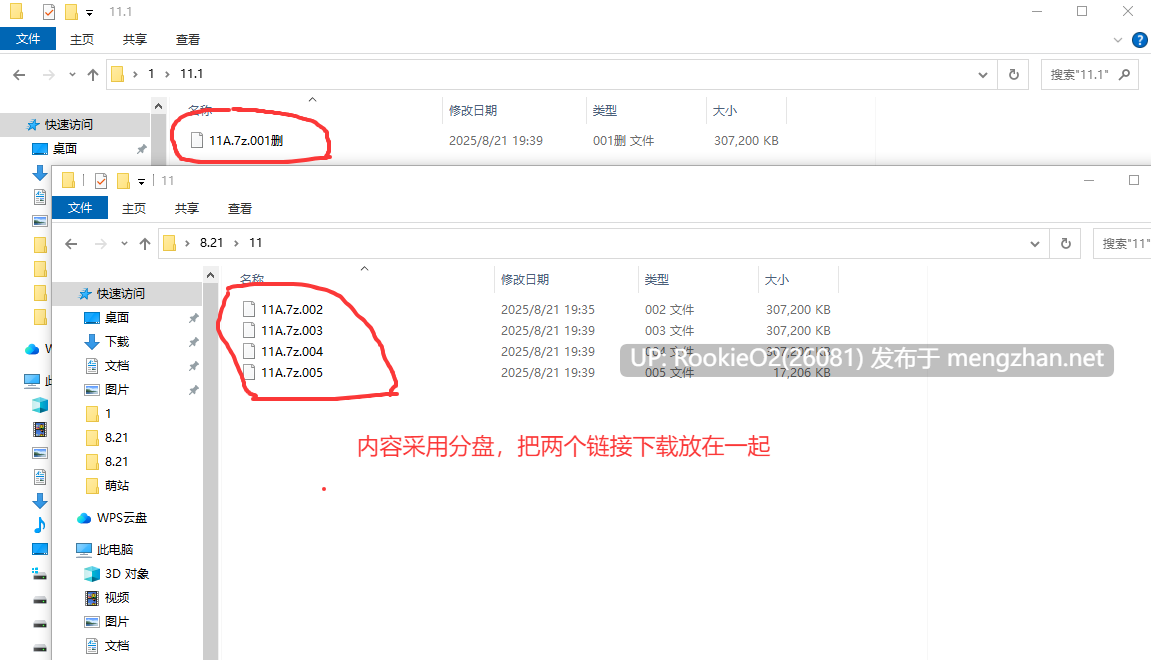Go up one level in the 11.1 window
Screen dimensions: 1151x660
click(x=92, y=74)
